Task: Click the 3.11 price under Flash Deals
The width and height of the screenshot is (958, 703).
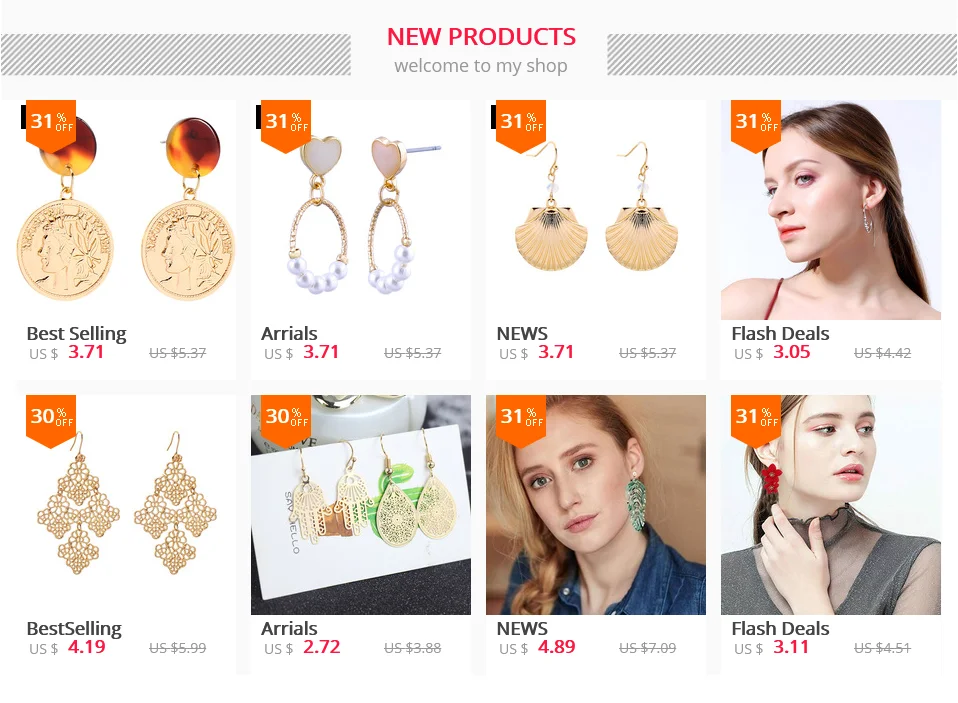Action: click(x=791, y=647)
